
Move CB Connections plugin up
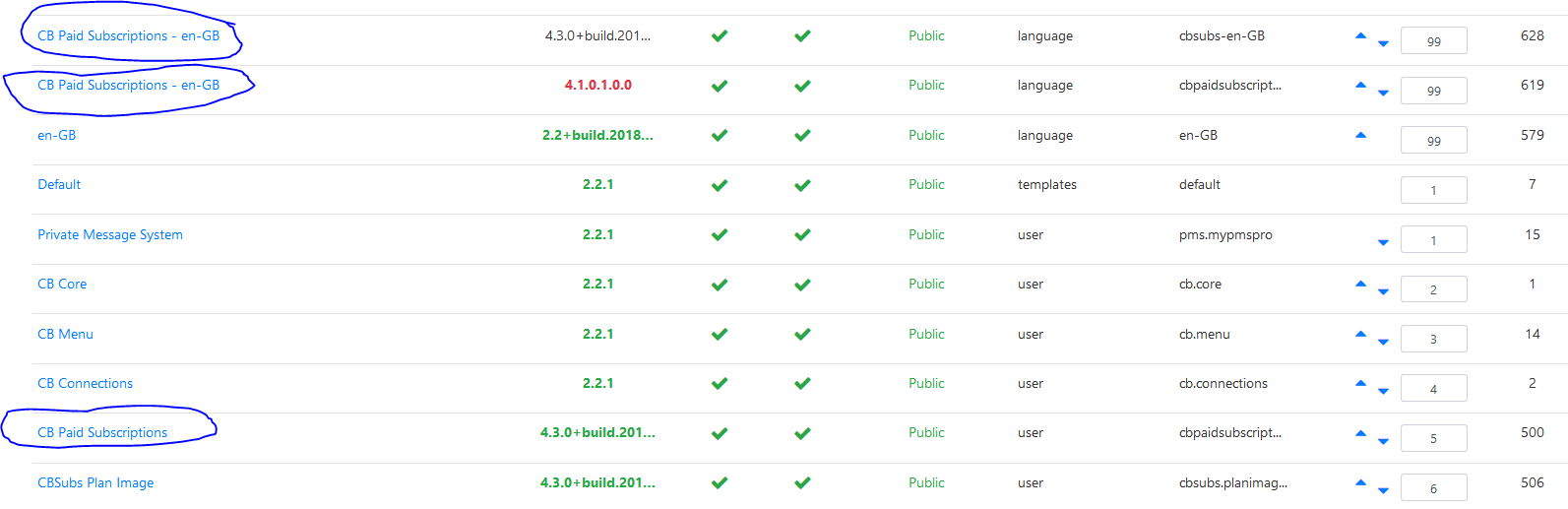tap(1360, 383)
